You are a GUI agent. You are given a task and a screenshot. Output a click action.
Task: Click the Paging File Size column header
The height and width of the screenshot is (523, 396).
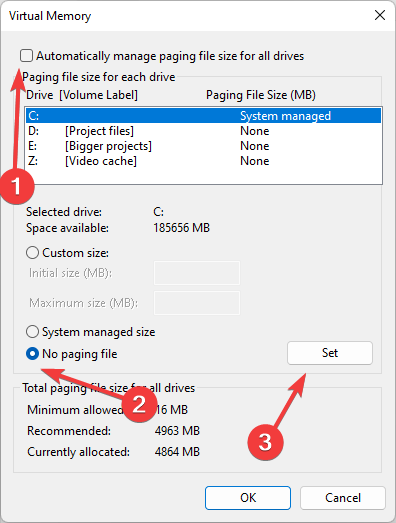click(x=261, y=95)
